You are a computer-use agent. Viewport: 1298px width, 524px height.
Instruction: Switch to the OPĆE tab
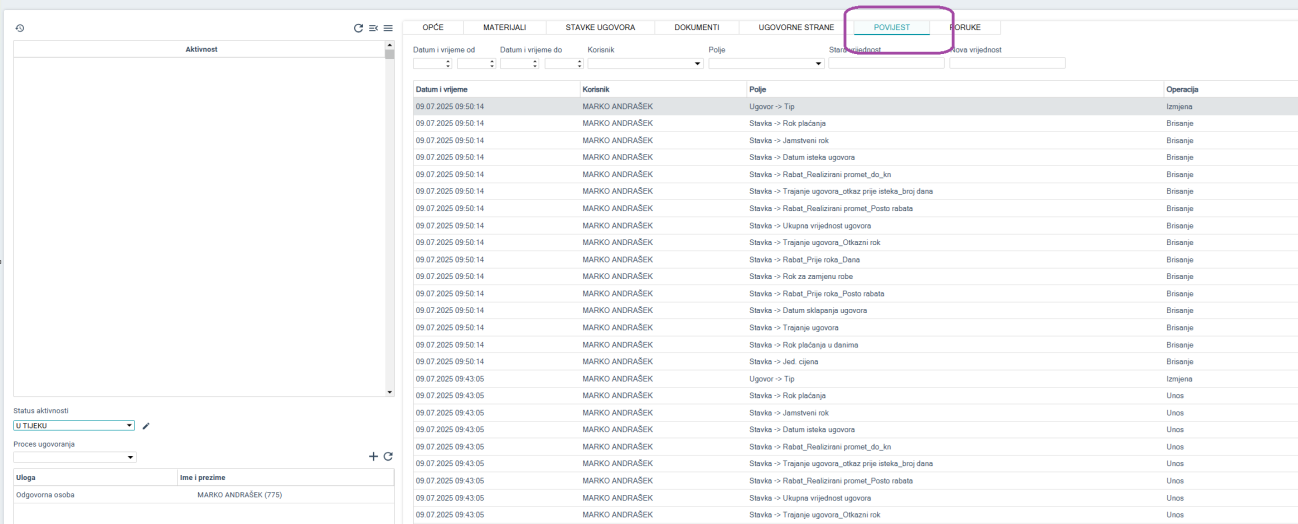pos(433,27)
